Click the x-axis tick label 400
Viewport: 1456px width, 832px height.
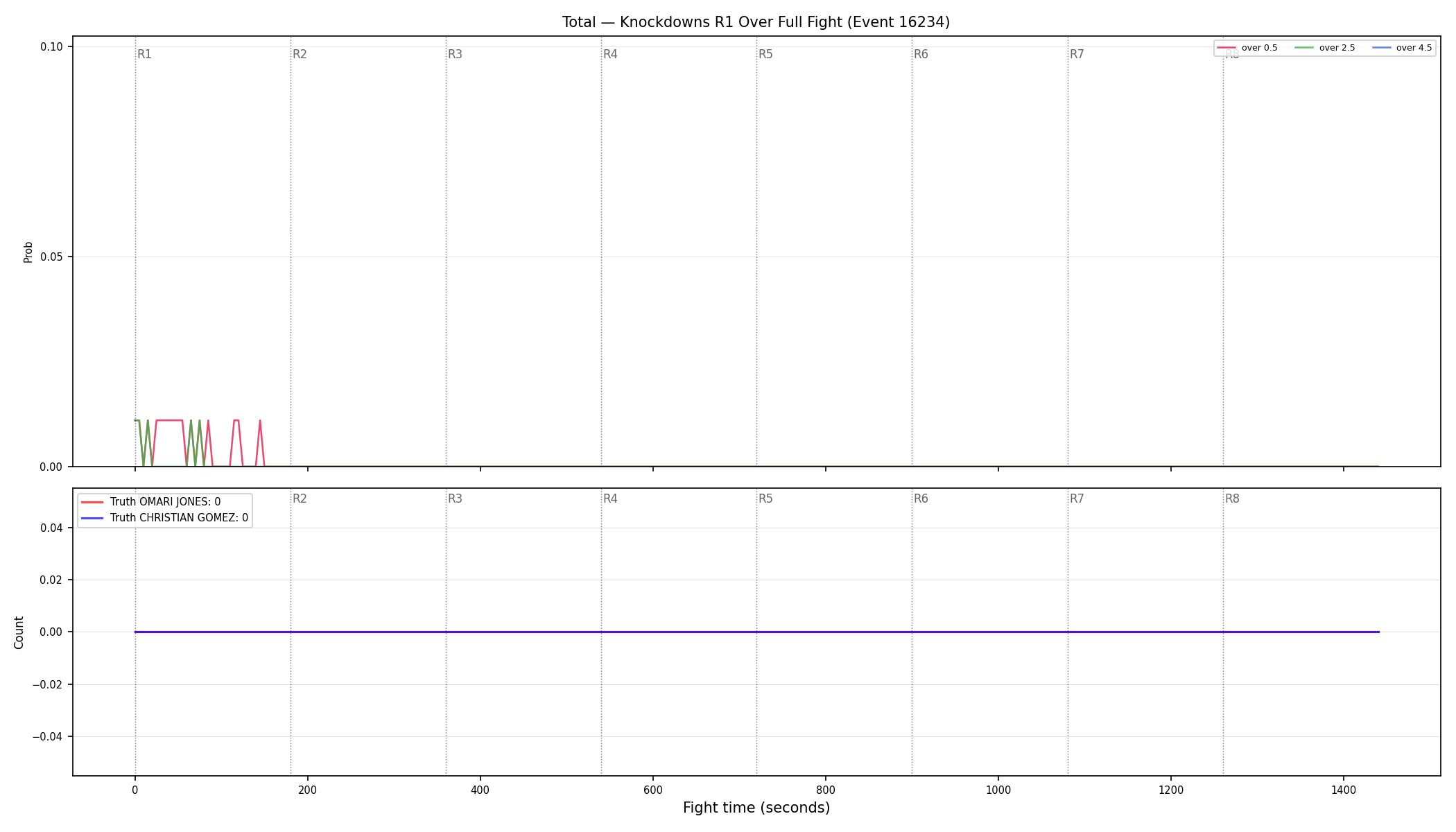point(480,790)
